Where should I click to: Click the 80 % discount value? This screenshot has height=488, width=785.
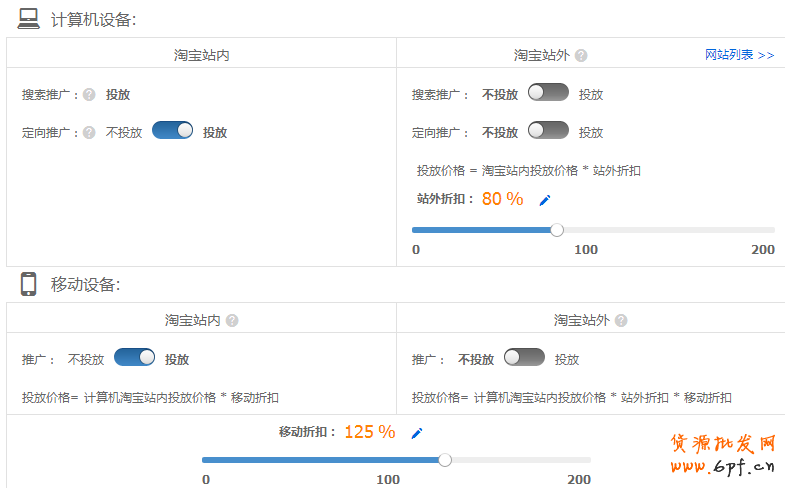(502, 199)
